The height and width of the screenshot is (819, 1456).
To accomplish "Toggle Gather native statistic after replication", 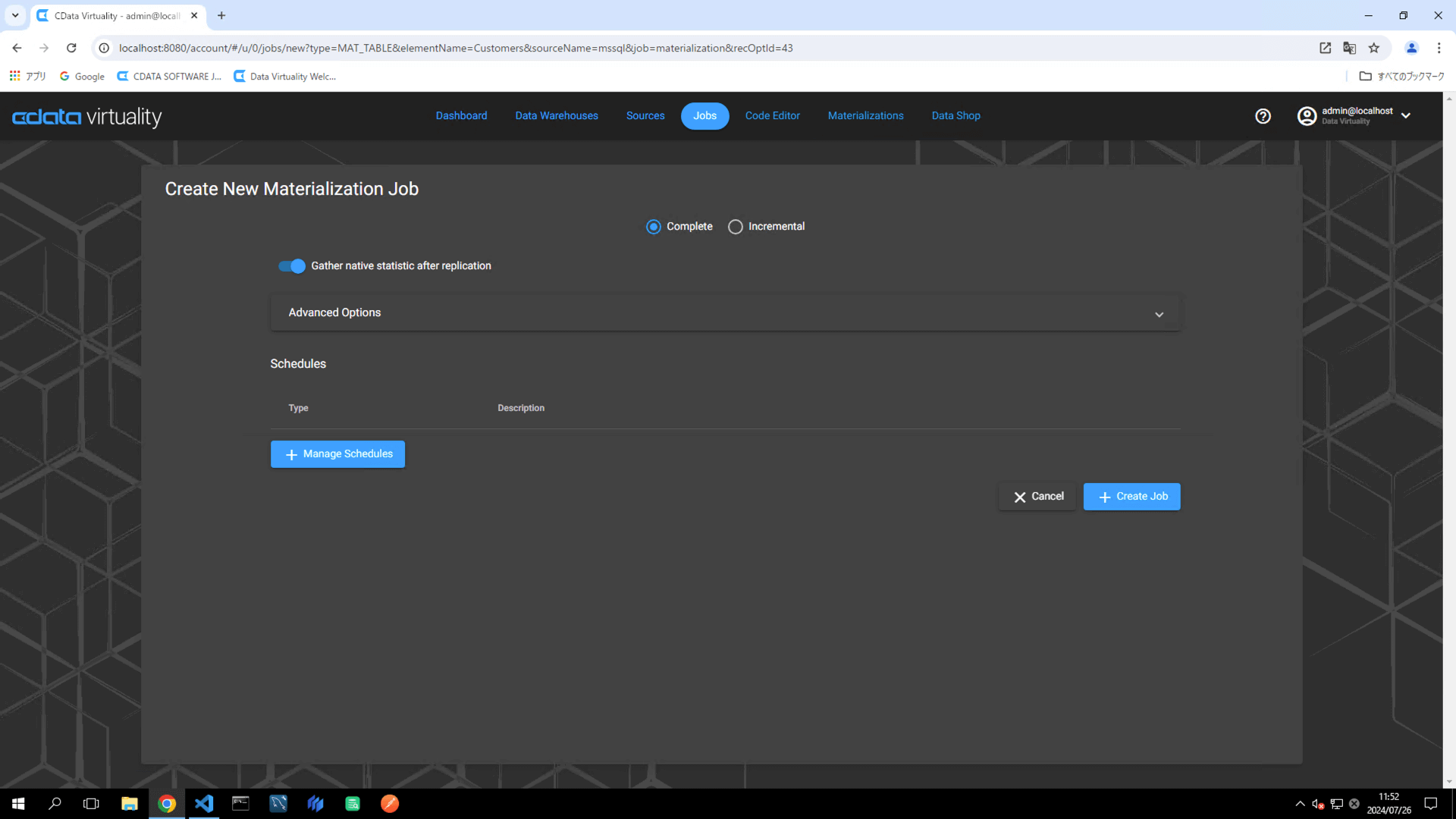I will pyautogui.click(x=292, y=266).
